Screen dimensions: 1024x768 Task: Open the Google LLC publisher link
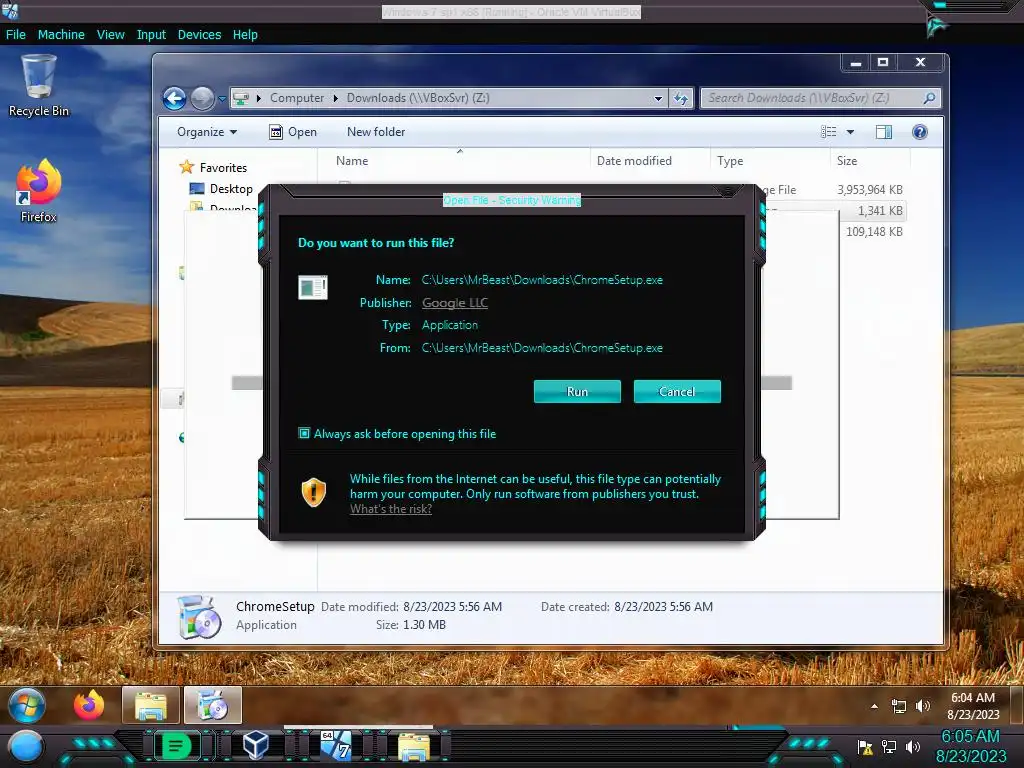pyautogui.click(x=455, y=302)
